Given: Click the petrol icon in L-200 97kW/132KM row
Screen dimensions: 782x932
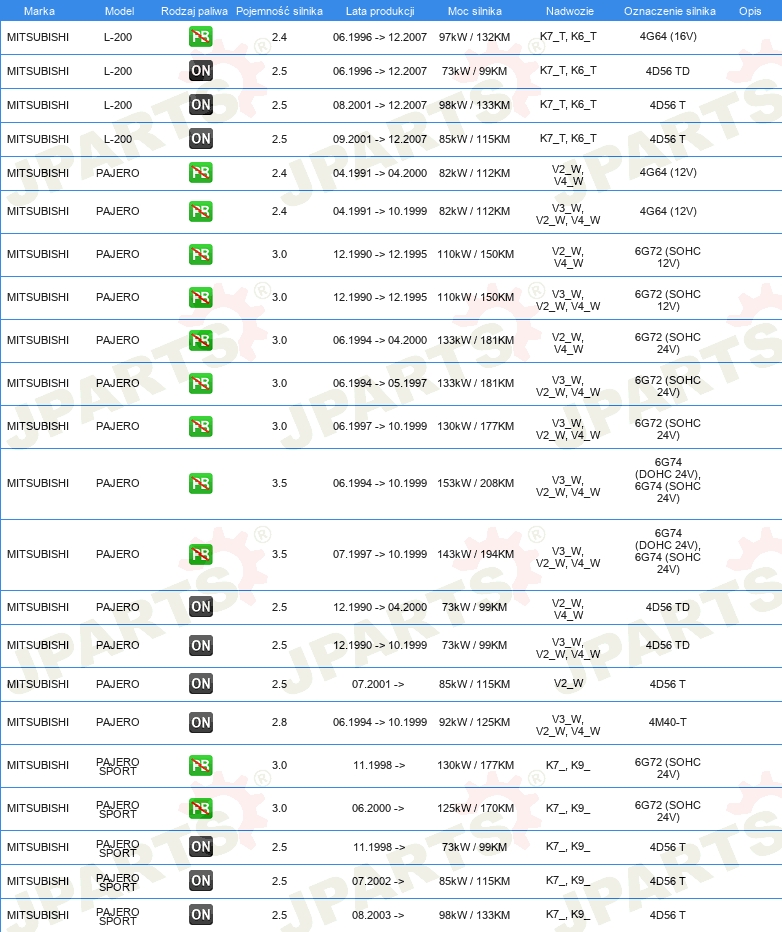Looking at the screenshot, I should (x=201, y=37).
